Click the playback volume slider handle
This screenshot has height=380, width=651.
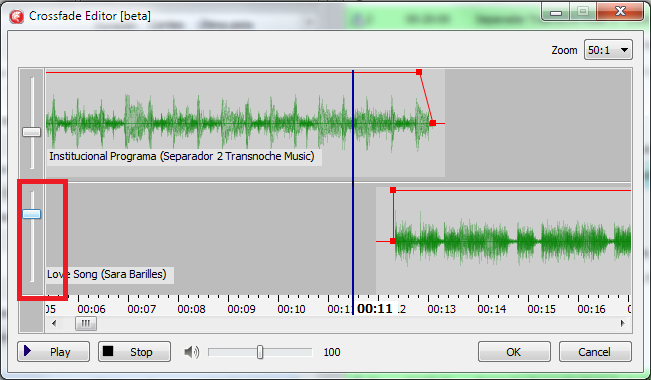coord(260,352)
